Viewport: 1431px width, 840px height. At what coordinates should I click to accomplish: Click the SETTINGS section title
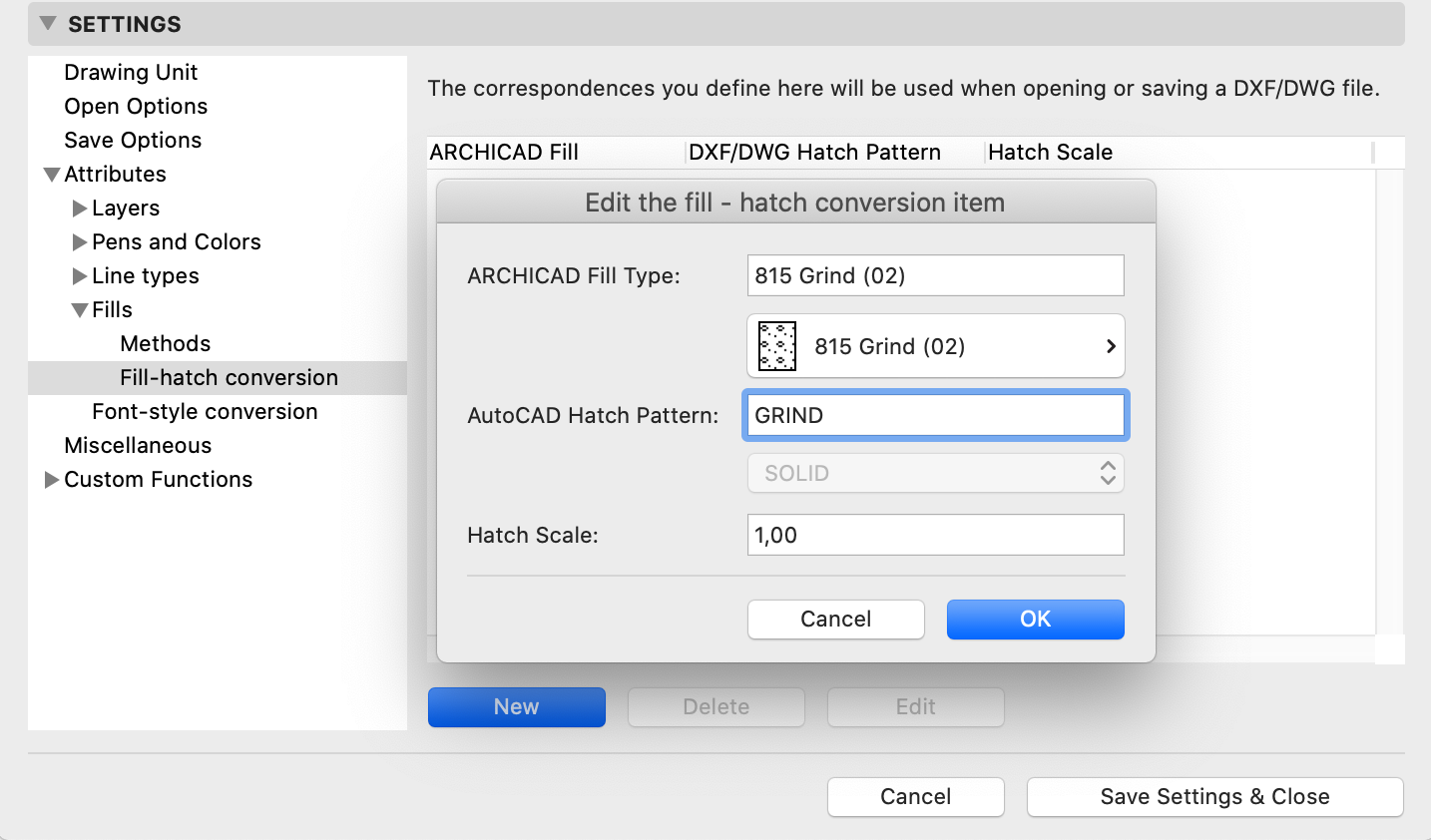pos(125,24)
